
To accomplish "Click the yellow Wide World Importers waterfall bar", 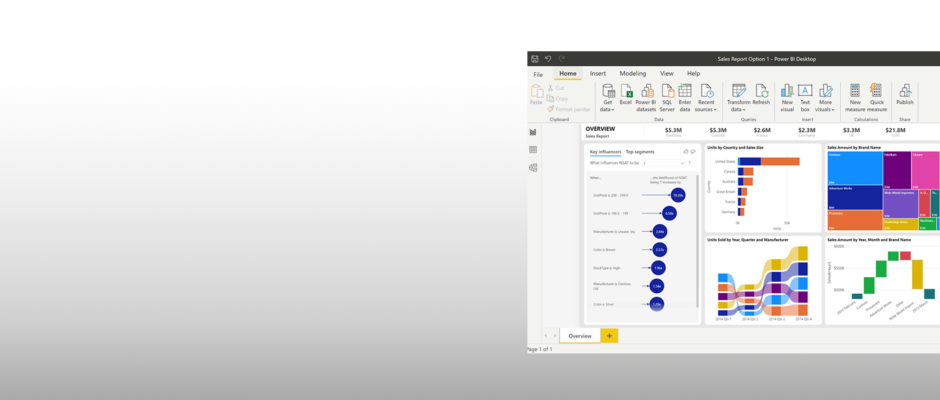I will (917, 275).
